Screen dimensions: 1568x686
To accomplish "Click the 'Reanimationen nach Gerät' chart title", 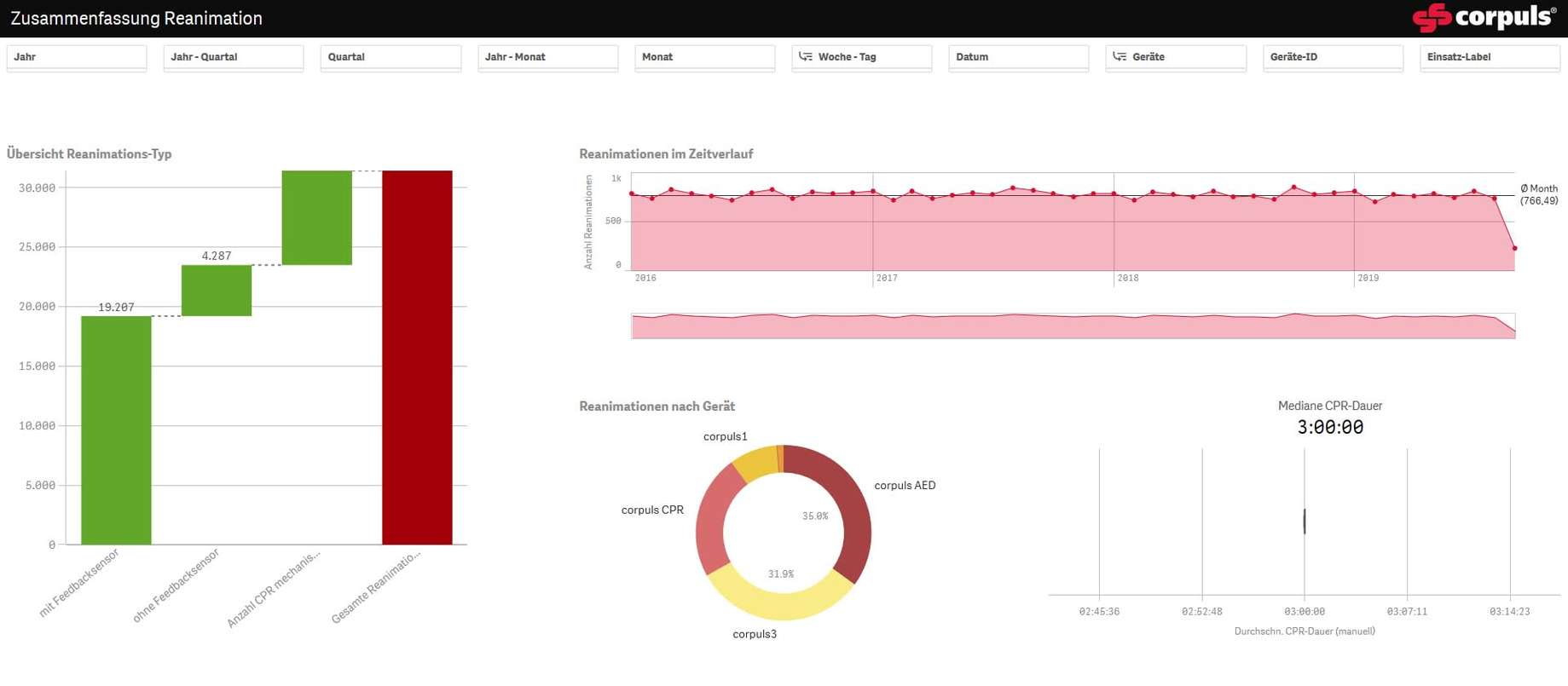I will coord(657,406).
